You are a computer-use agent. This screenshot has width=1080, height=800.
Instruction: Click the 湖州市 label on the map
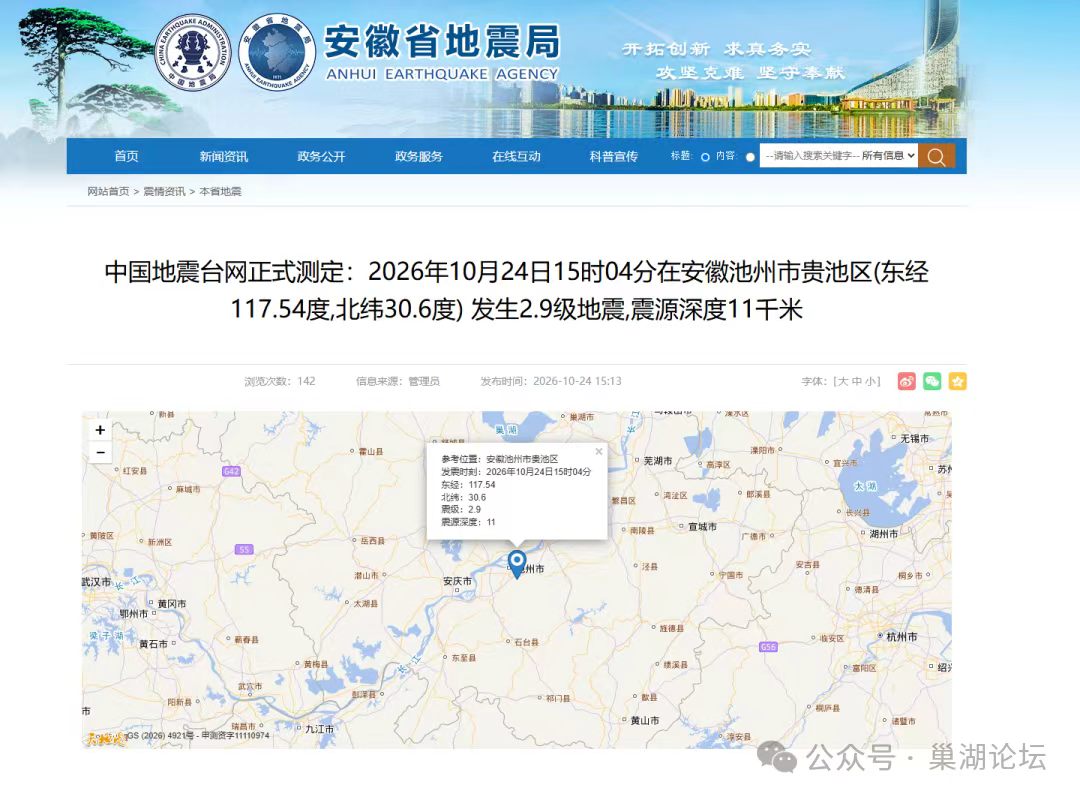pyautogui.click(x=884, y=533)
